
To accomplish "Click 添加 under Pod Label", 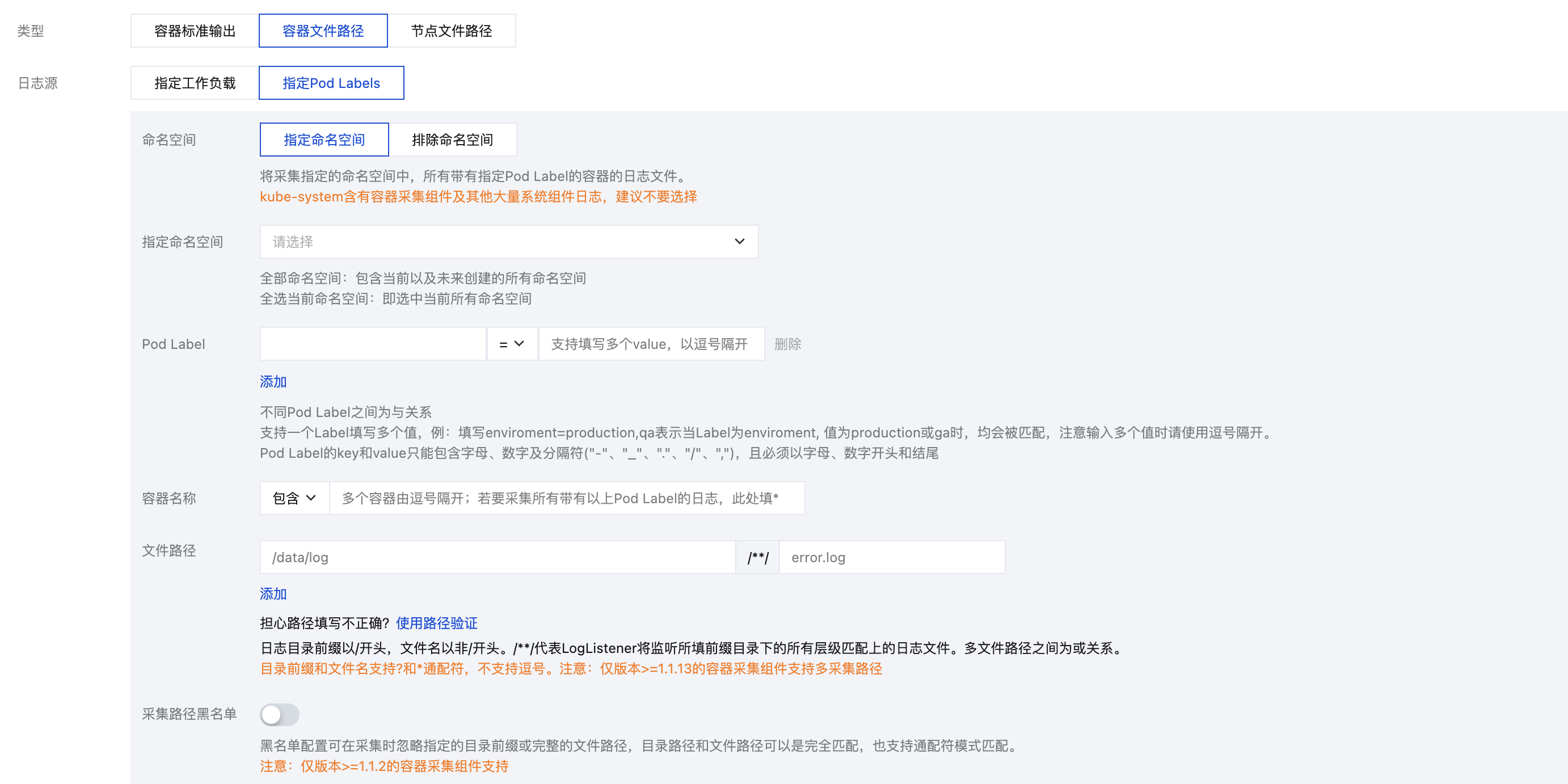I will [x=273, y=382].
